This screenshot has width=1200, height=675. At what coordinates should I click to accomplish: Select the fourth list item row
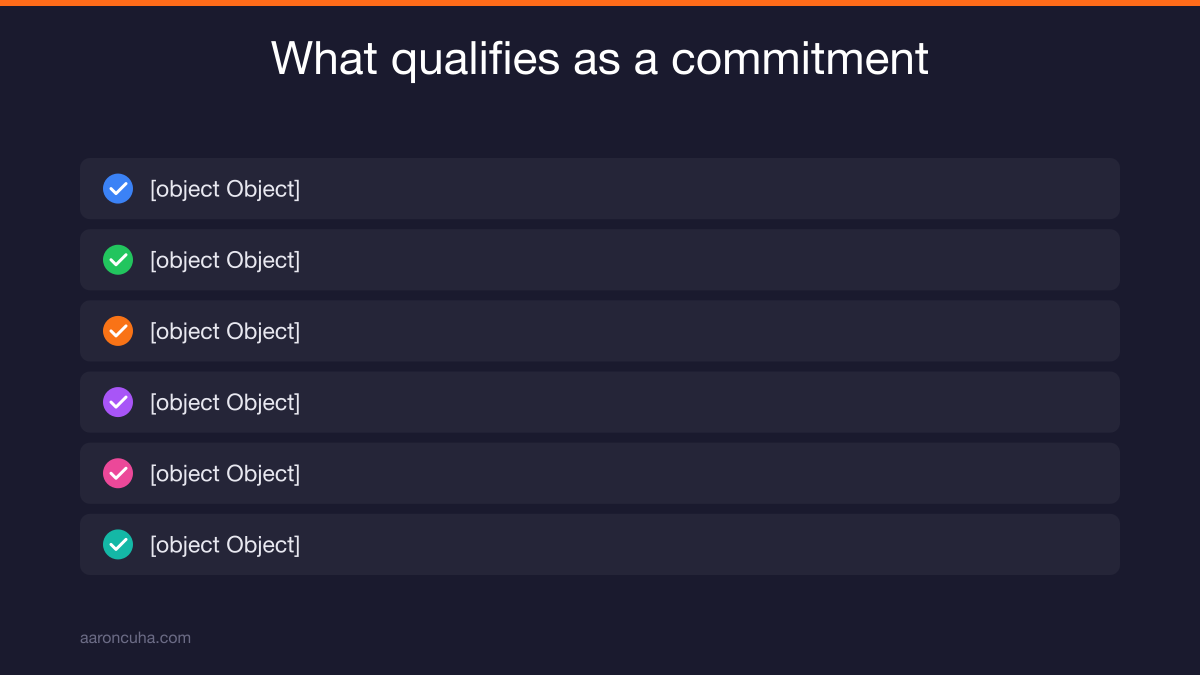(600, 402)
